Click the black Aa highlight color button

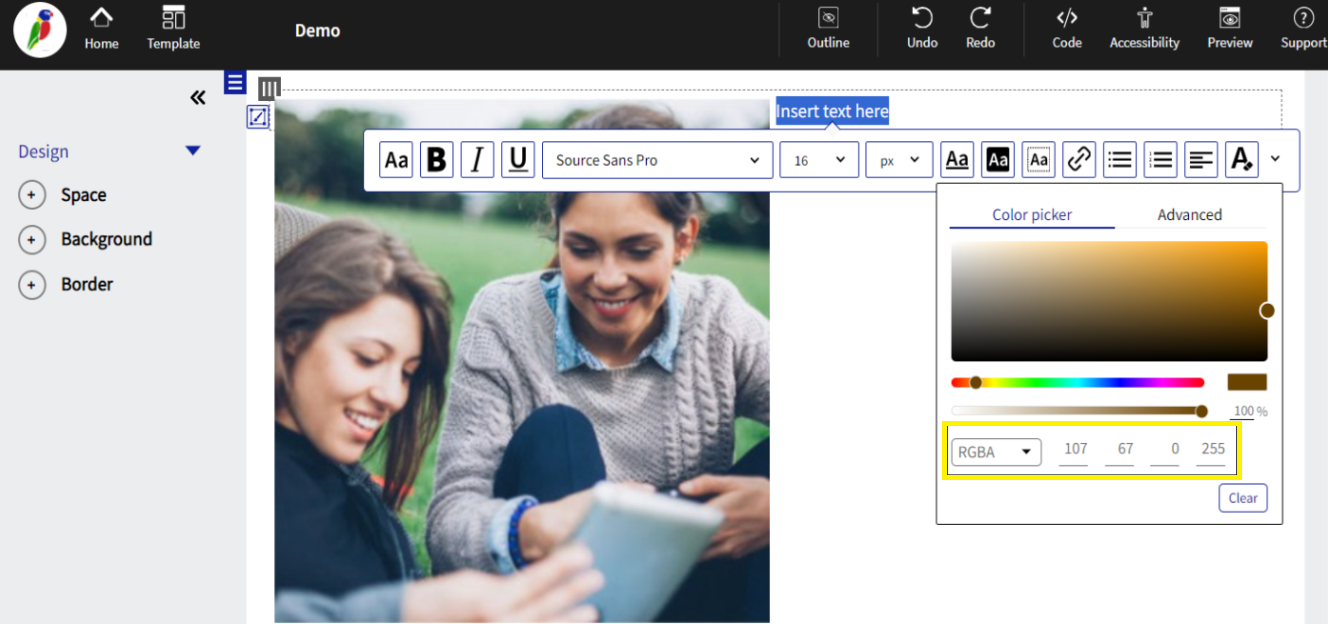click(998, 159)
